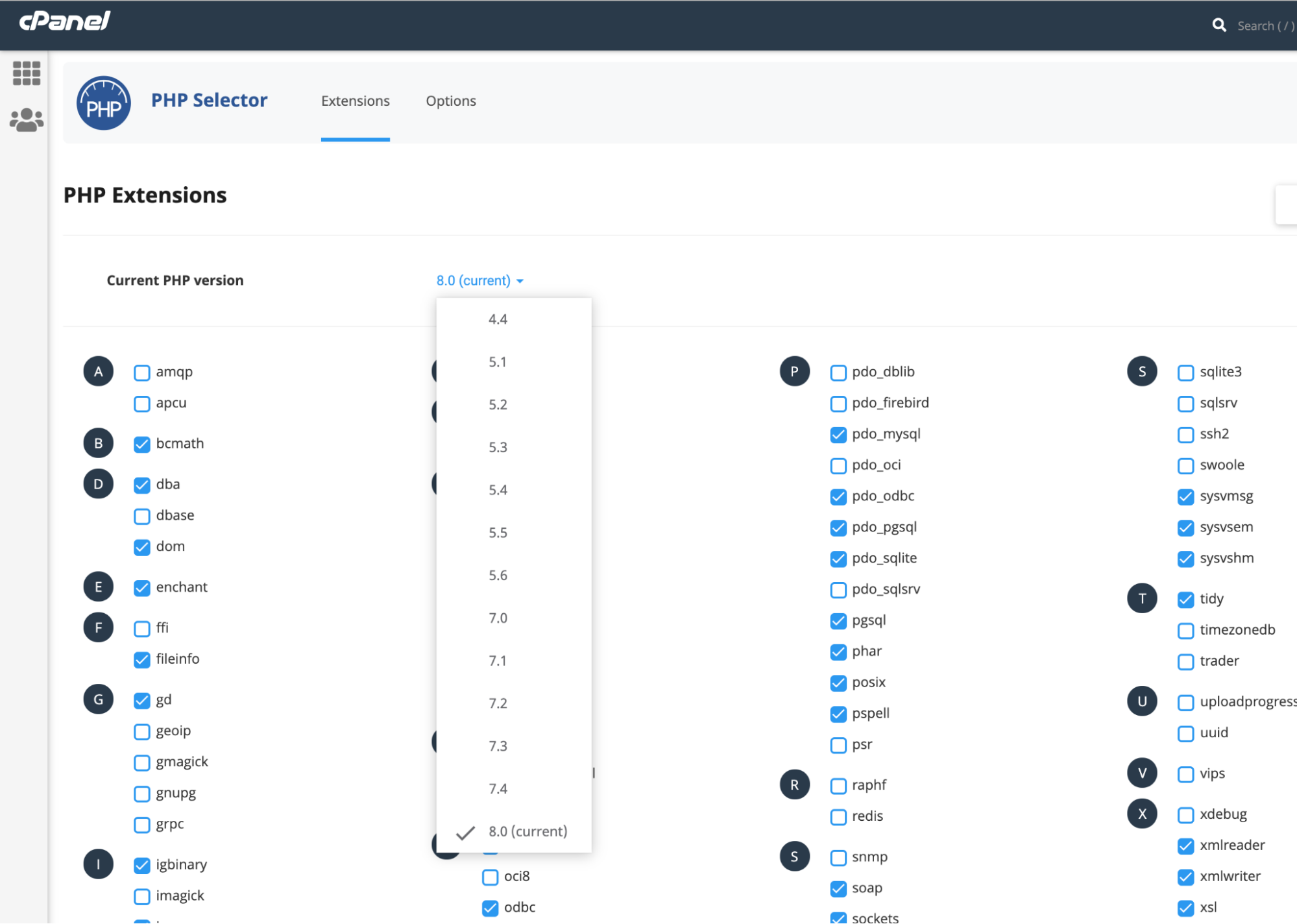The image size is (1297, 924).
Task: Disable the sysvmsg extension checkbox
Action: coord(1185,497)
